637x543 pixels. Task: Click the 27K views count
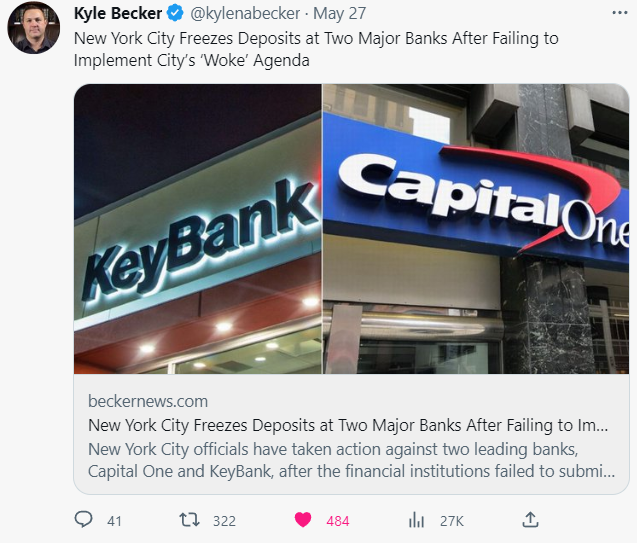(452, 521)
